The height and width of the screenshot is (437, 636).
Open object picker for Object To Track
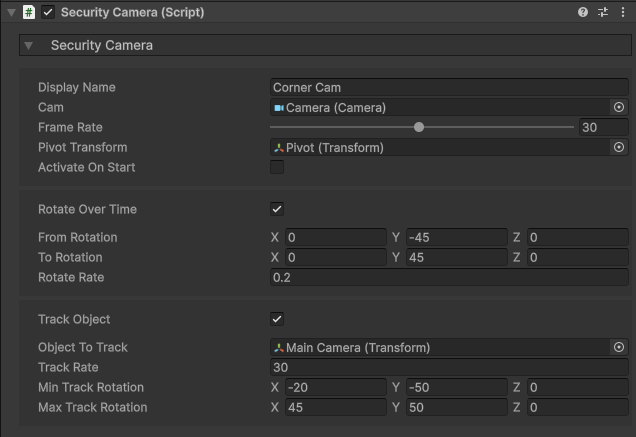(x=619, y=347)
